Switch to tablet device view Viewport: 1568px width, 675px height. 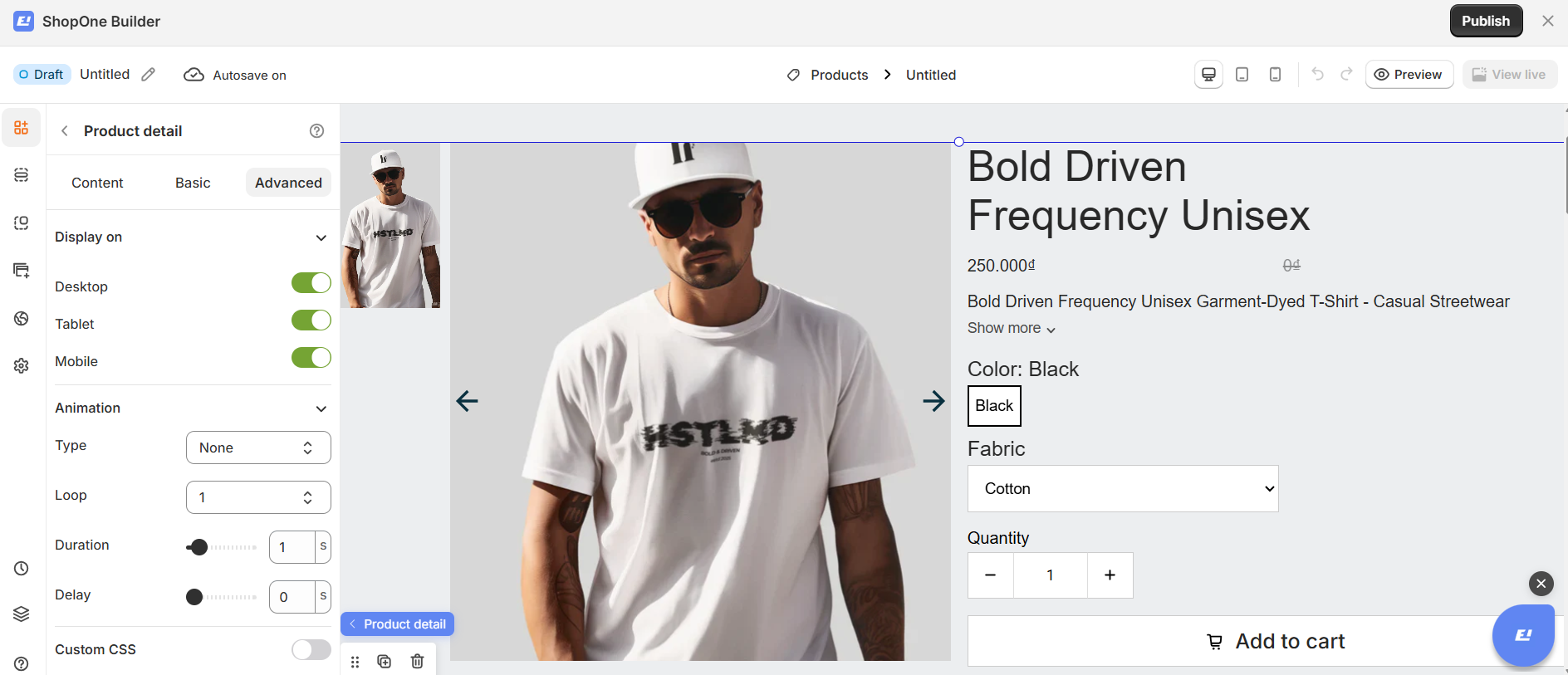tap(1242, 75)
